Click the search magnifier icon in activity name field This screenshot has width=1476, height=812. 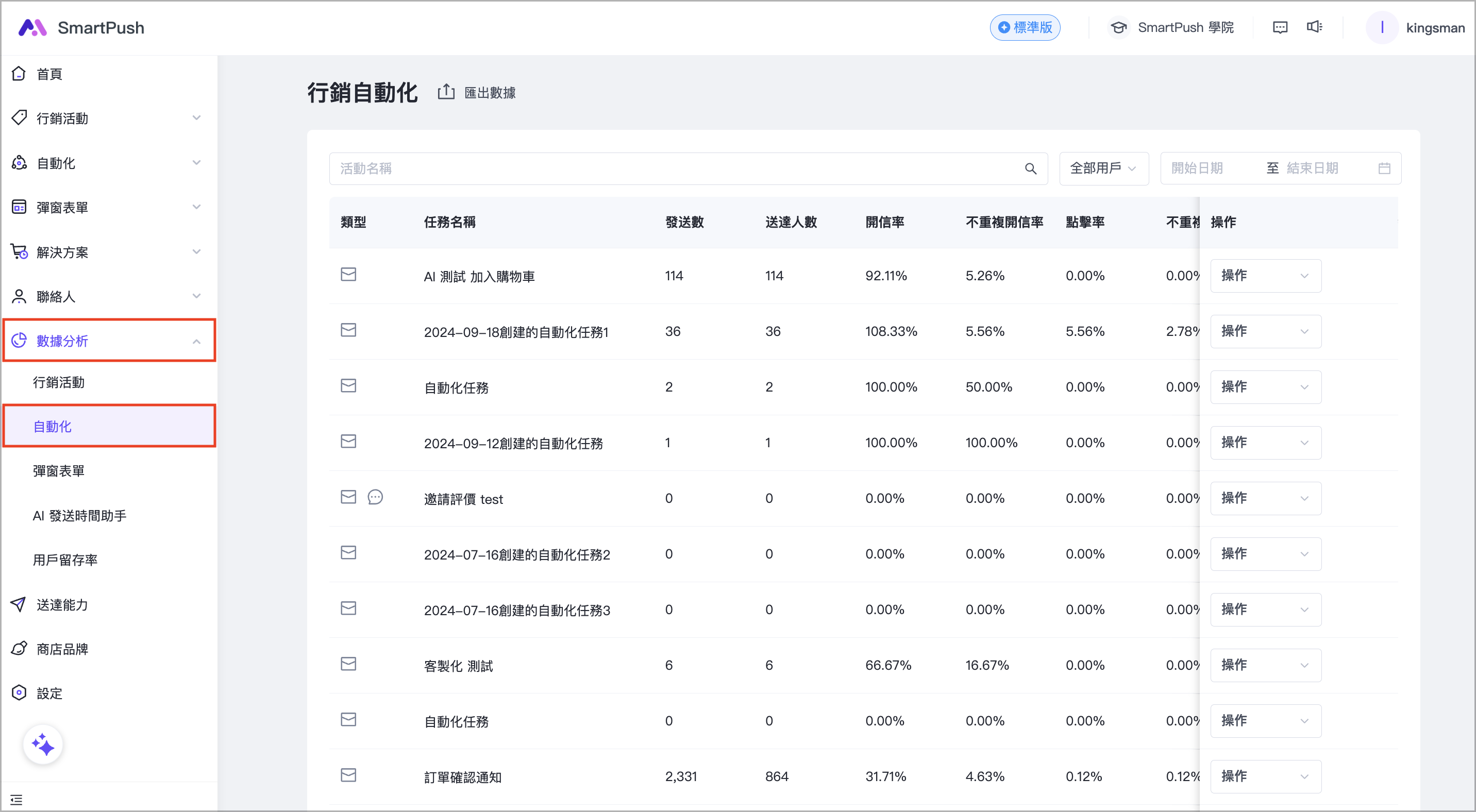pos(1030,168)
